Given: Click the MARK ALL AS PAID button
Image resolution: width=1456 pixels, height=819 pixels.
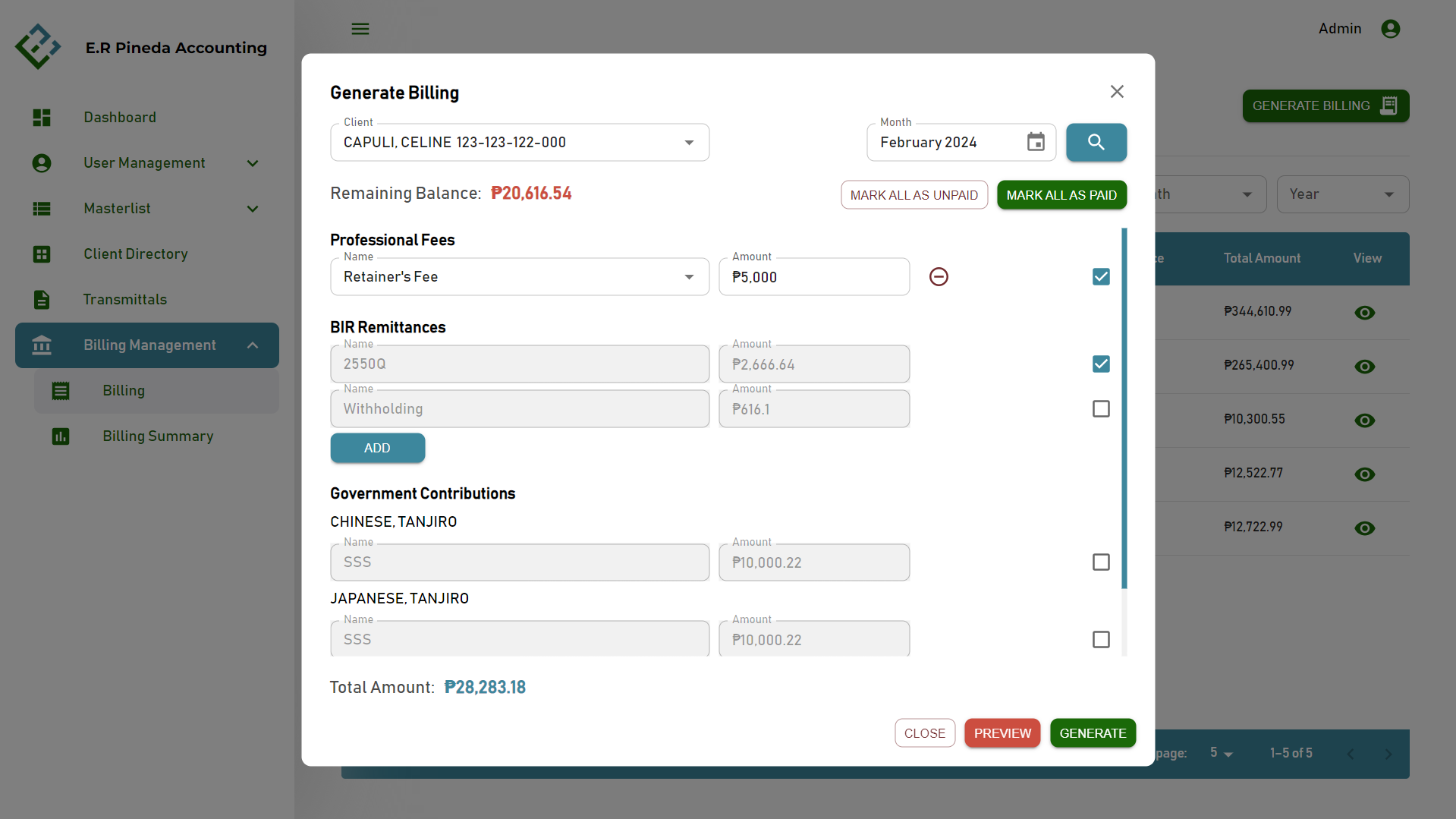Looking at the screenshot, I should (x=1061, y=195).
